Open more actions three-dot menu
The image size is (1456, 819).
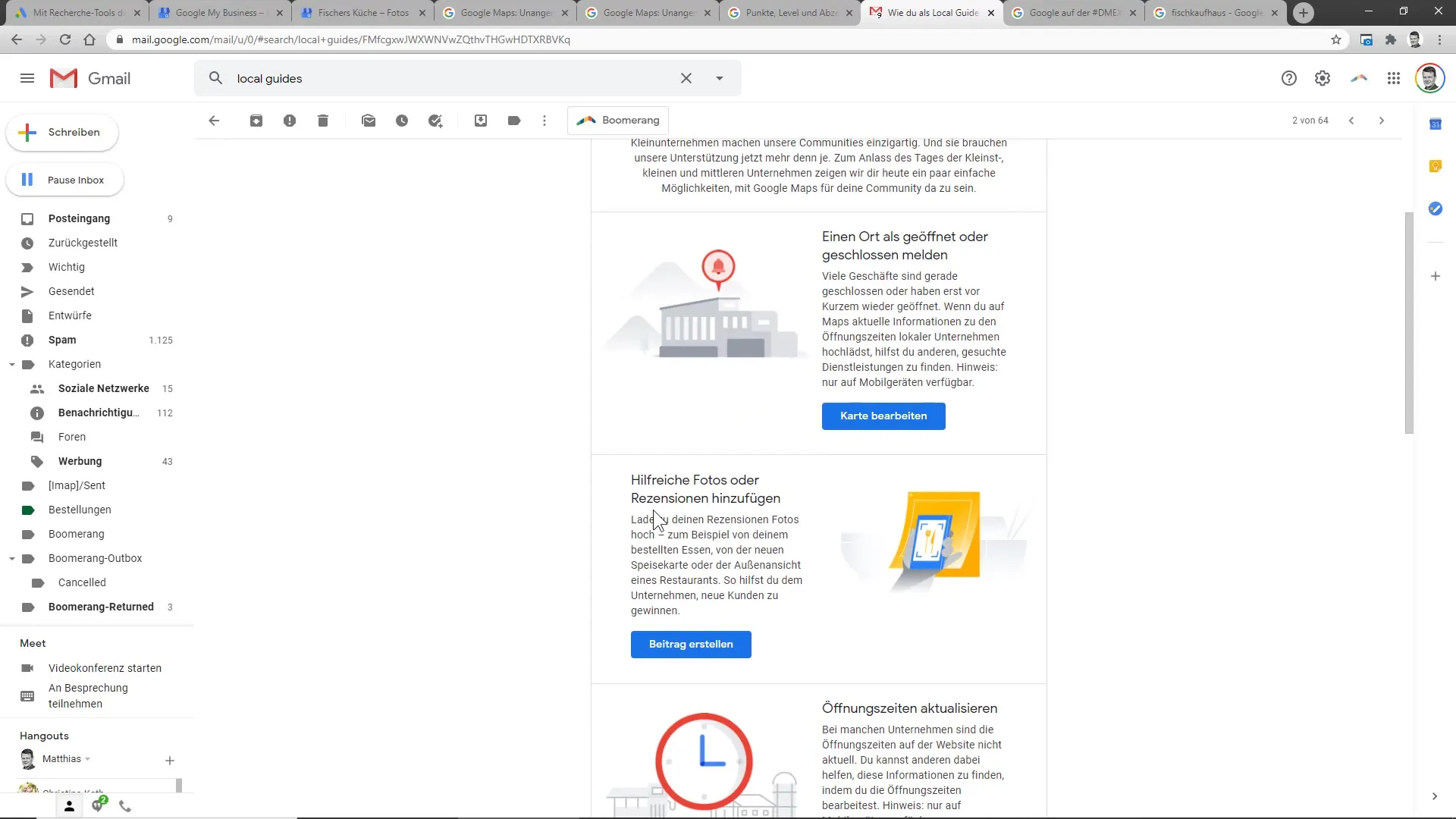544,121
